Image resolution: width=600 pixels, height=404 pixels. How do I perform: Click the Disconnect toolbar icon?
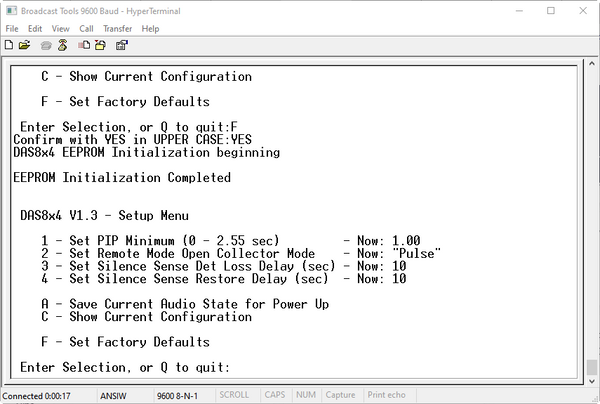(x=62, y=45)
